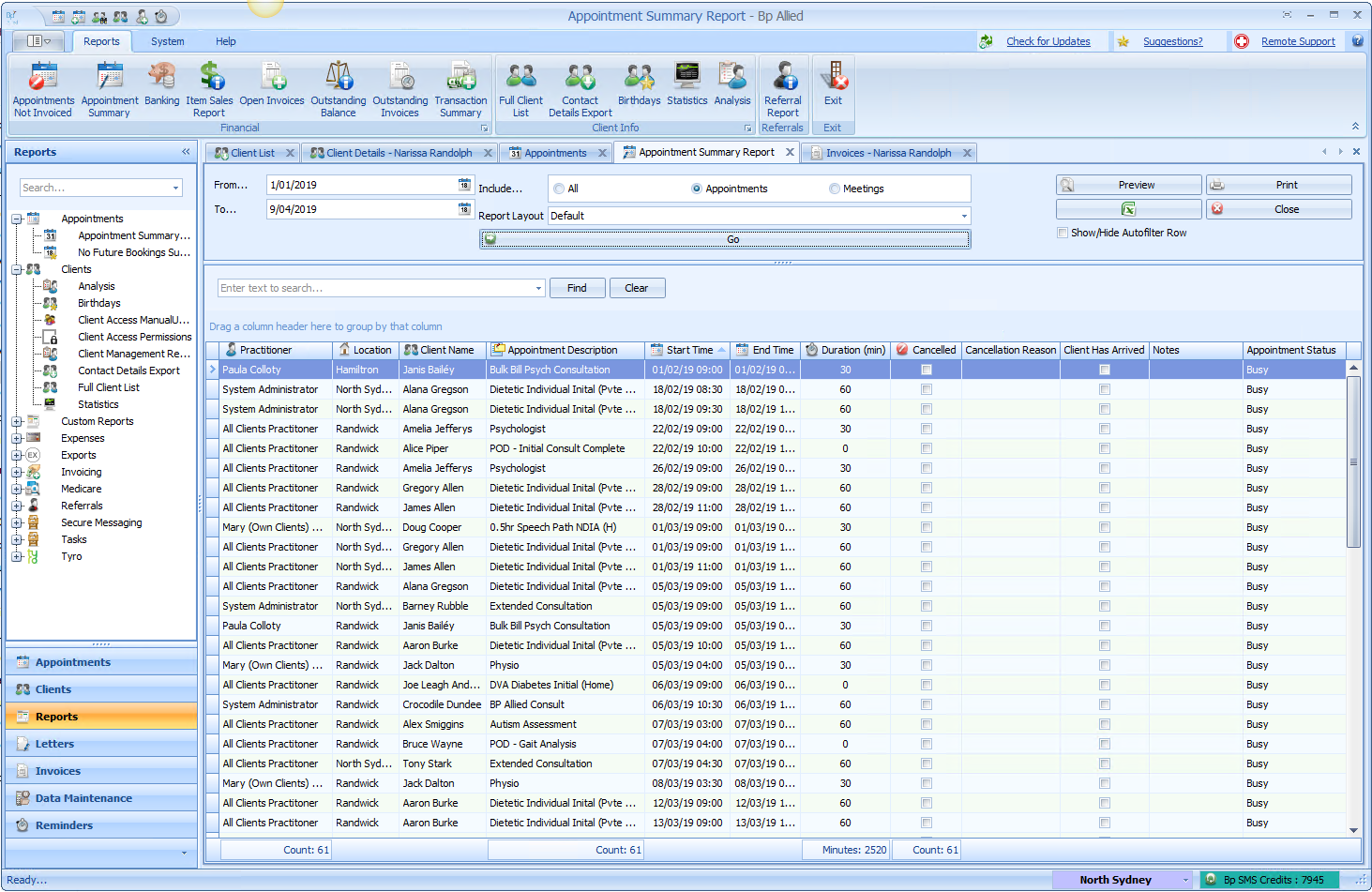Image resolution: width=1372 pixels, height=892 pixels.
Task: Close the Invoices - Narissa Randolph tab
Action: (x=967, y=153)
